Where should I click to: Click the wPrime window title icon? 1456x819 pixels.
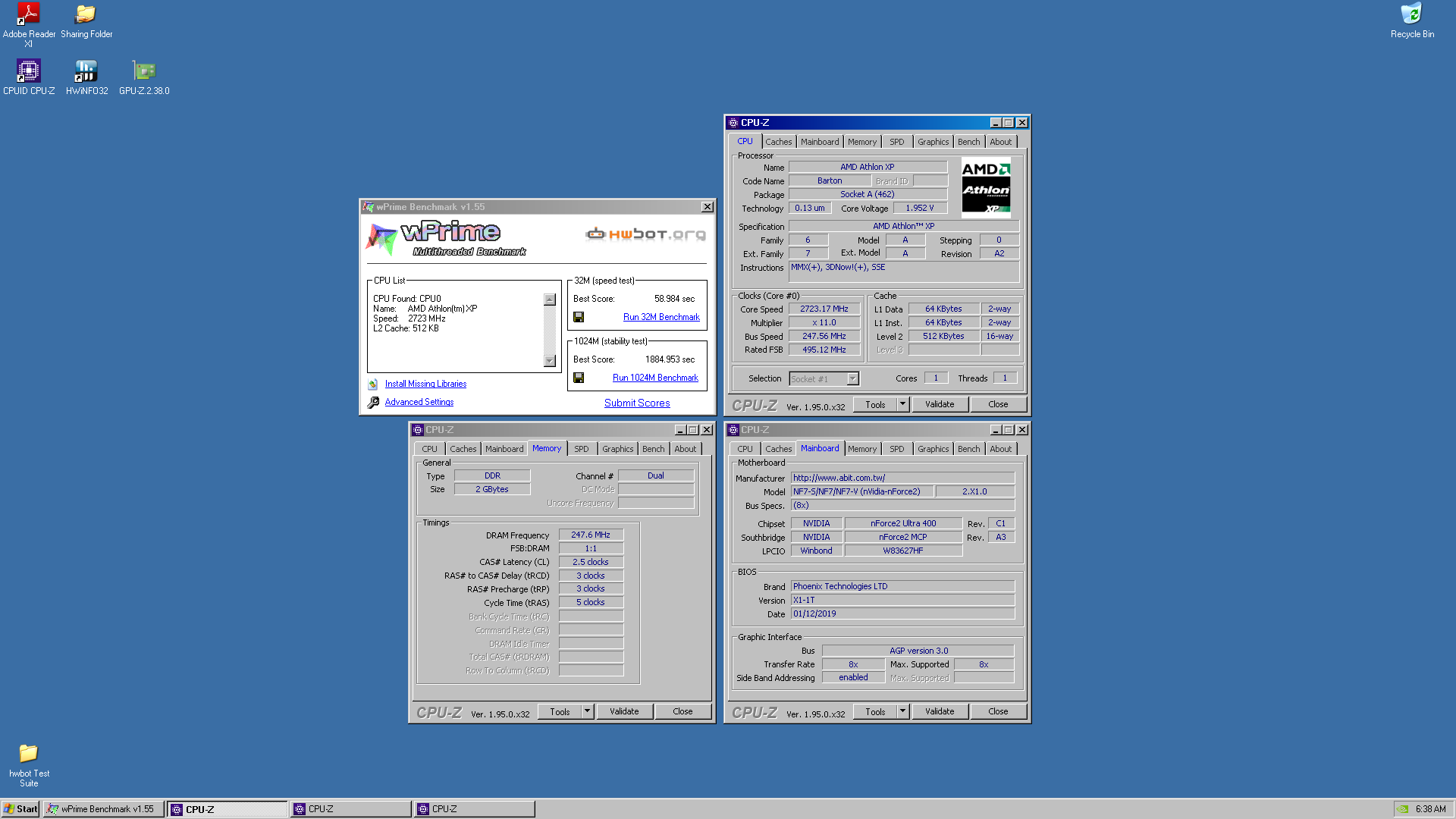click(369, 207)
